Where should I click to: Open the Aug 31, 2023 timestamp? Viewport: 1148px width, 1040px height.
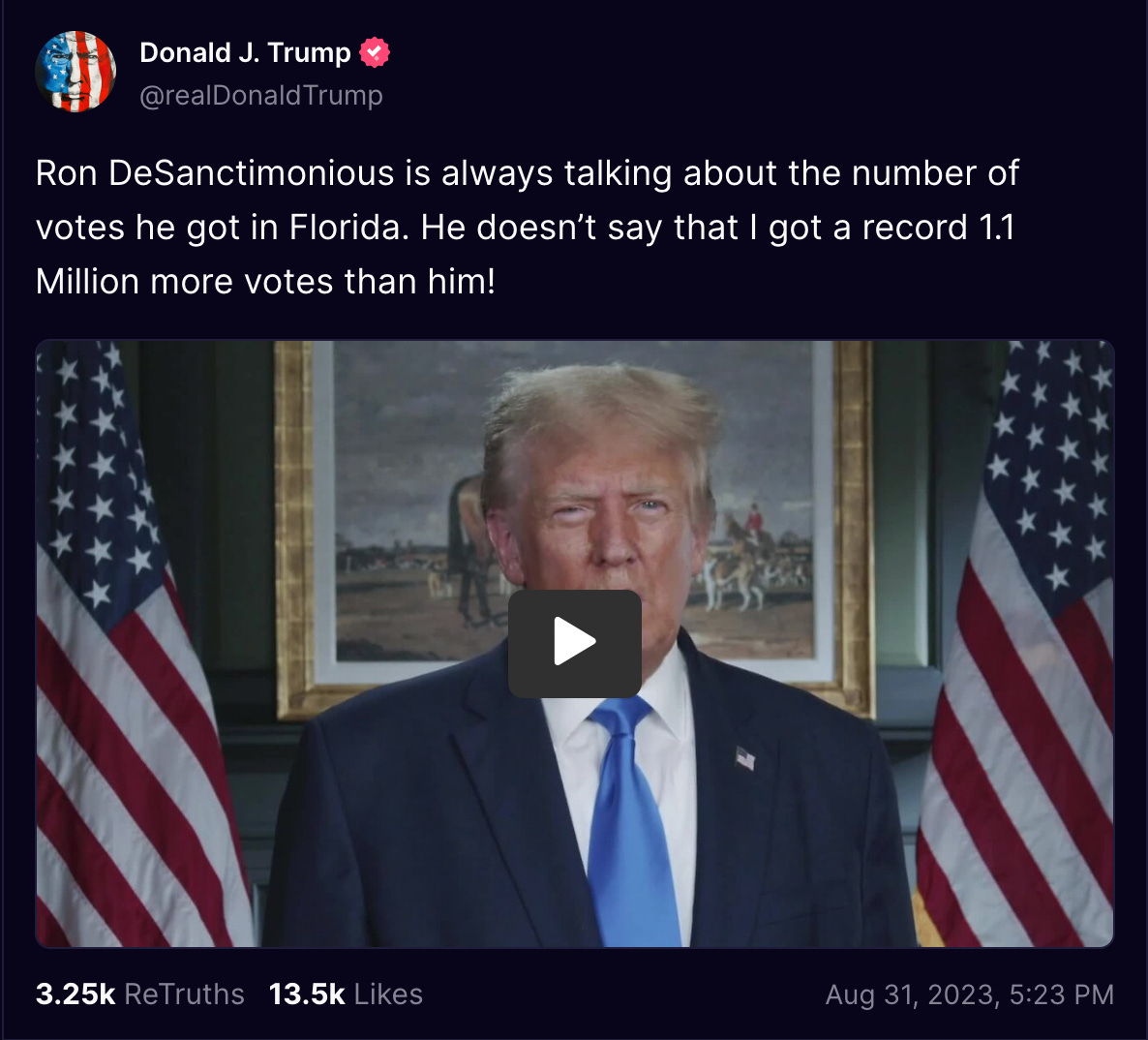tap(969, 994)
